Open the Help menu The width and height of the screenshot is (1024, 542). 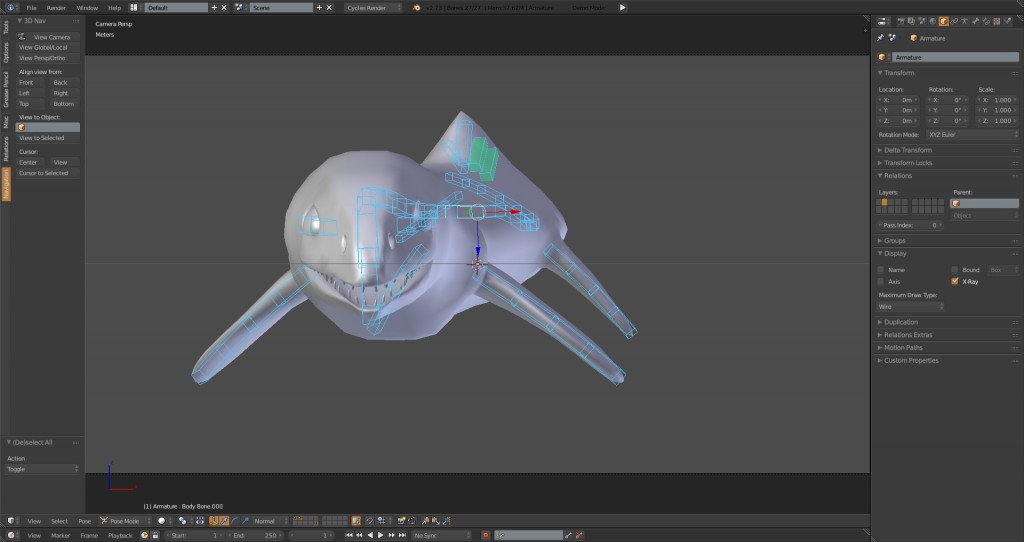[114, 8]
